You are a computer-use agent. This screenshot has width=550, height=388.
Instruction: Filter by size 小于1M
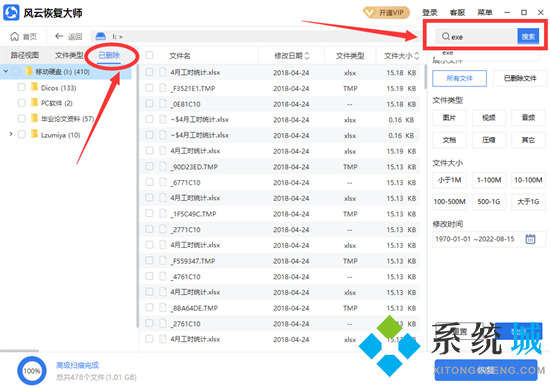449,180
